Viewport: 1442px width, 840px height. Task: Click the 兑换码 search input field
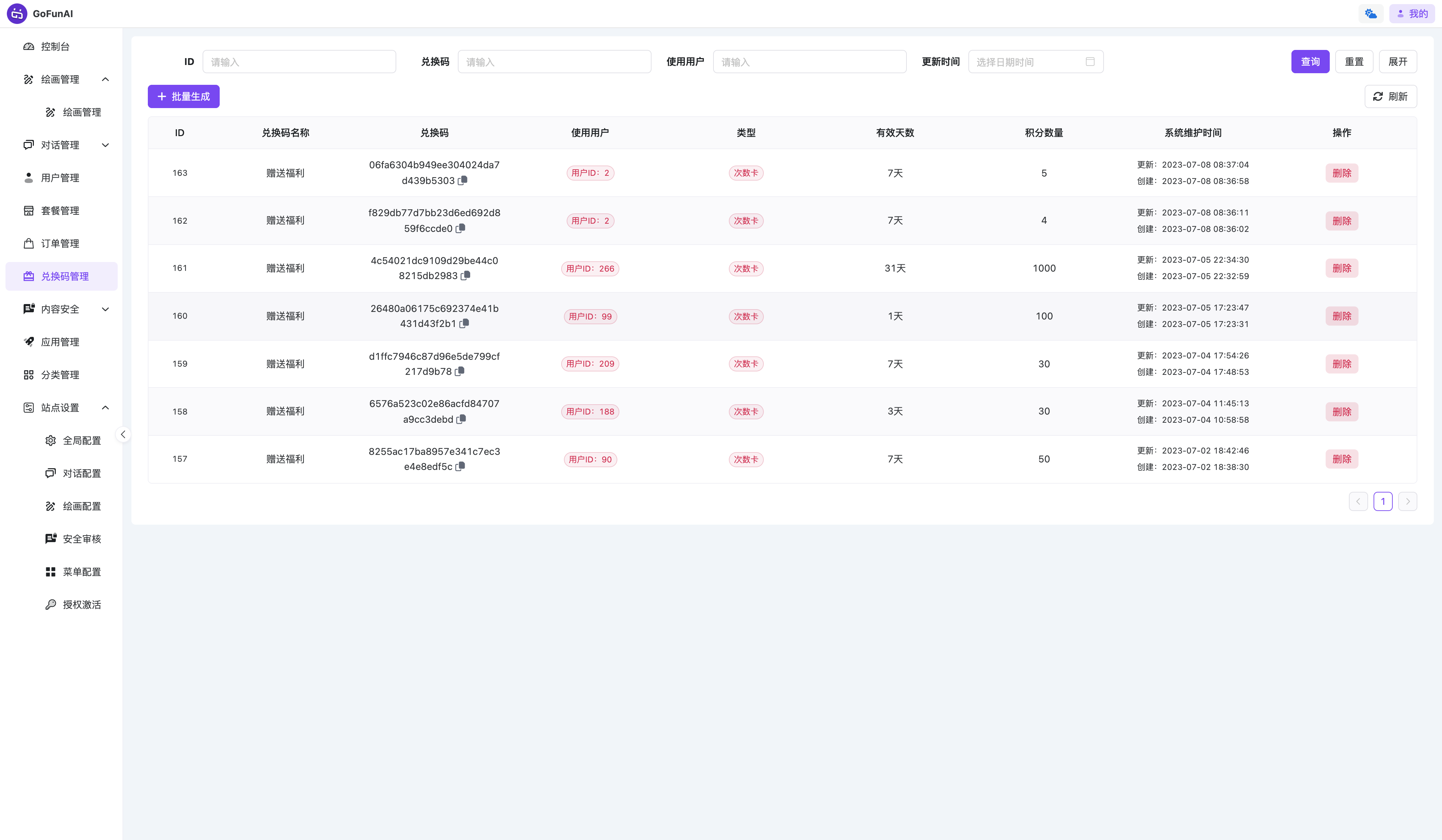coord(554,62)
